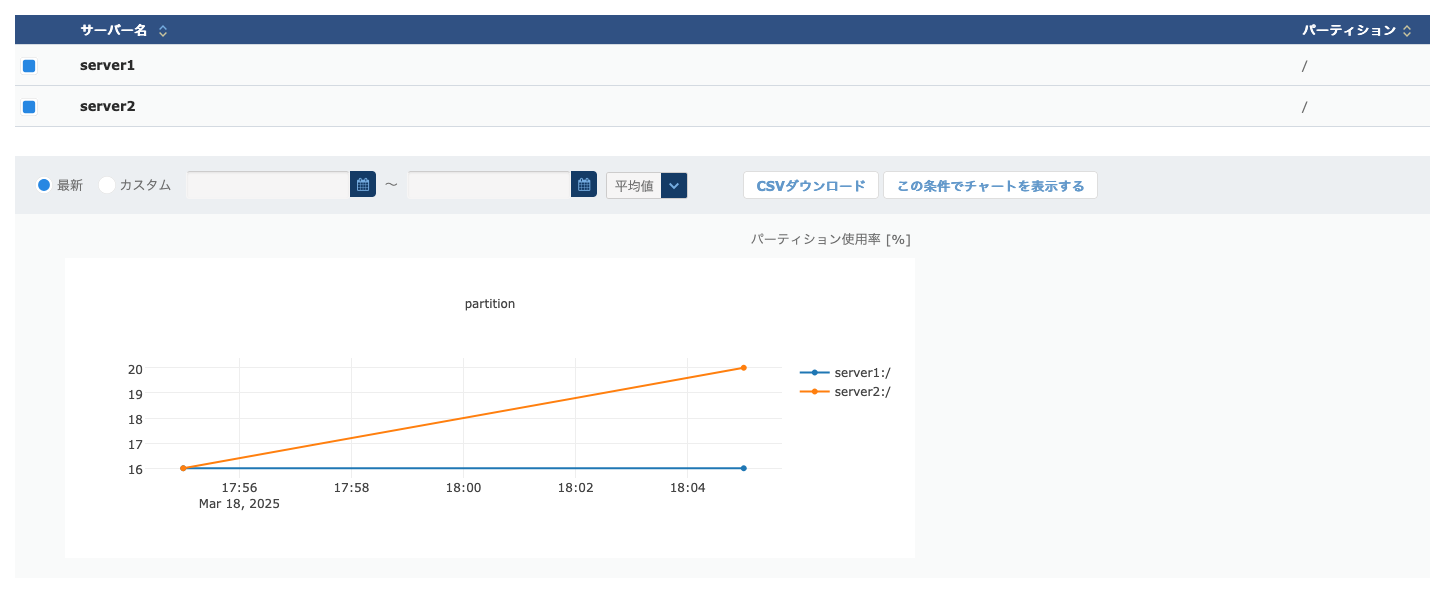Click the パーティション column header
1430x613 pixels.
tap(1348, 31)
